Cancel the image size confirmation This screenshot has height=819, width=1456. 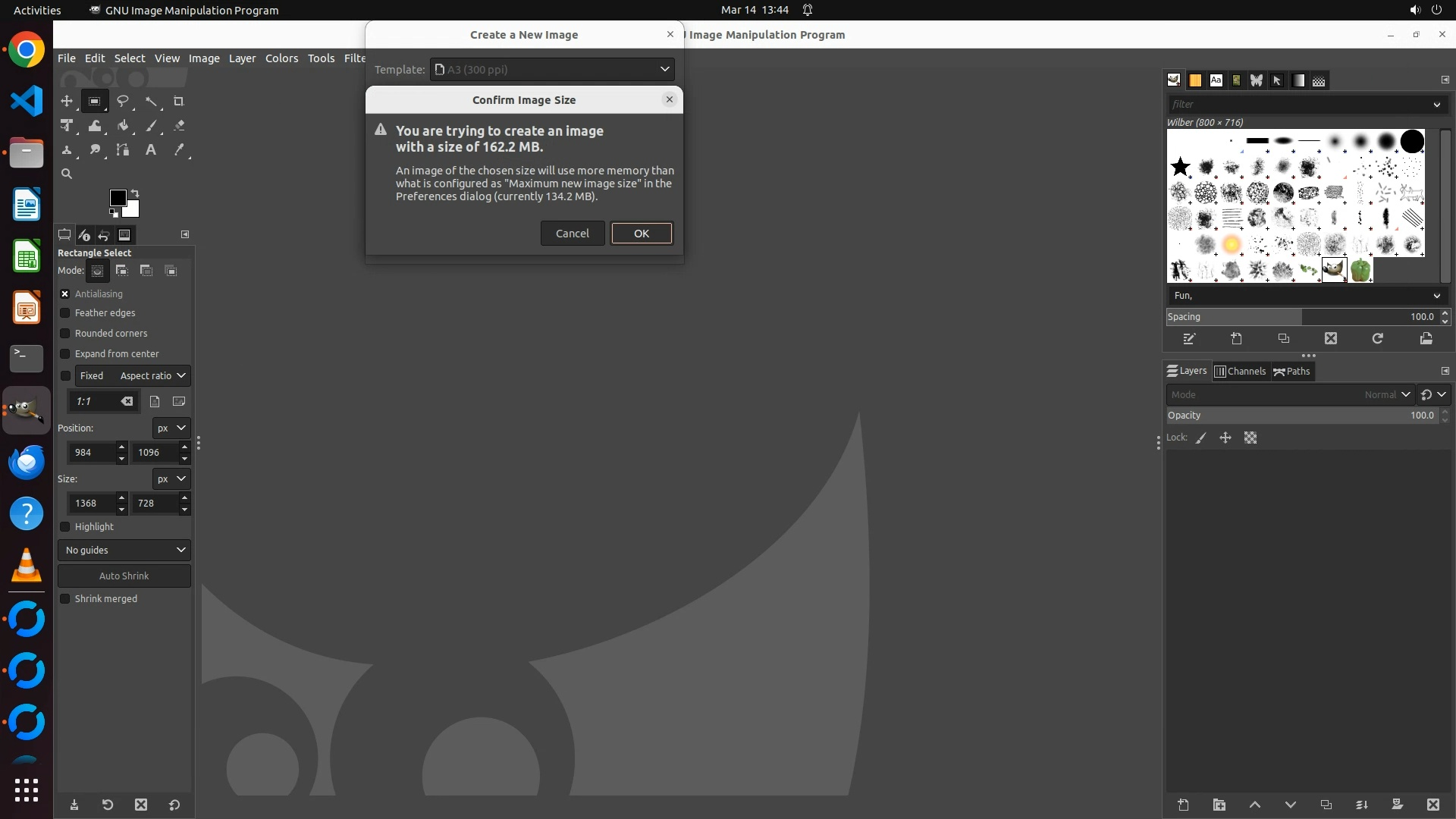point(572,234)
